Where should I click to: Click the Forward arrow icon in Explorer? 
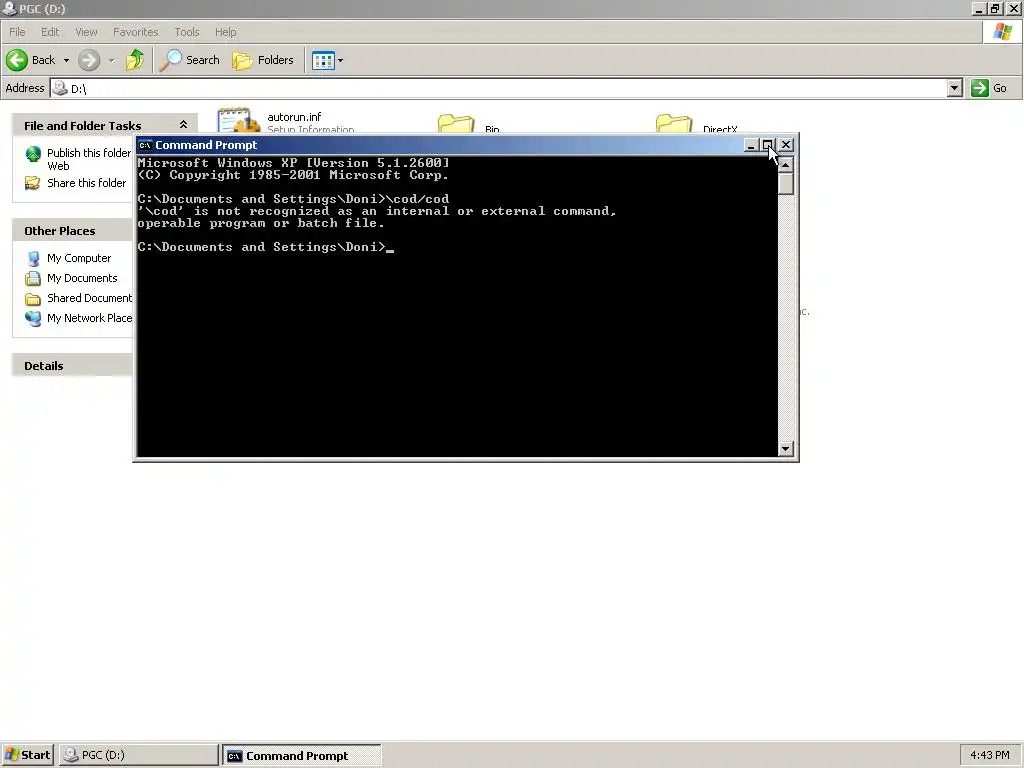(x=89, y=60)
